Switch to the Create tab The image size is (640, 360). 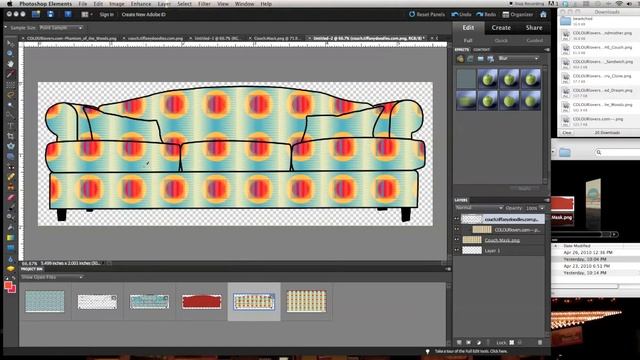501,28
